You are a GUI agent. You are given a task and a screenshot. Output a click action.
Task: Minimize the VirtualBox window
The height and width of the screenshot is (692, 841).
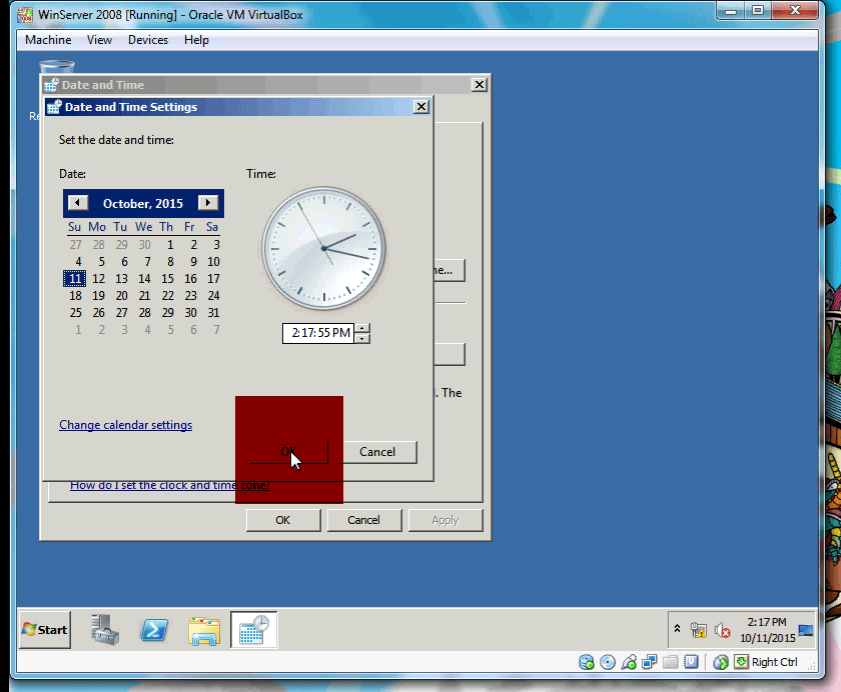point(731,11)
